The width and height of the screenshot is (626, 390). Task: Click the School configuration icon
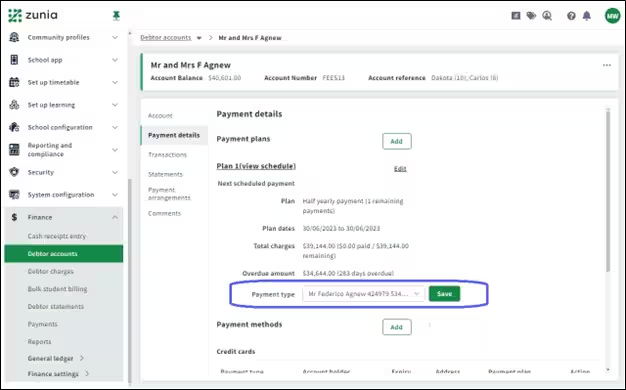14,127
